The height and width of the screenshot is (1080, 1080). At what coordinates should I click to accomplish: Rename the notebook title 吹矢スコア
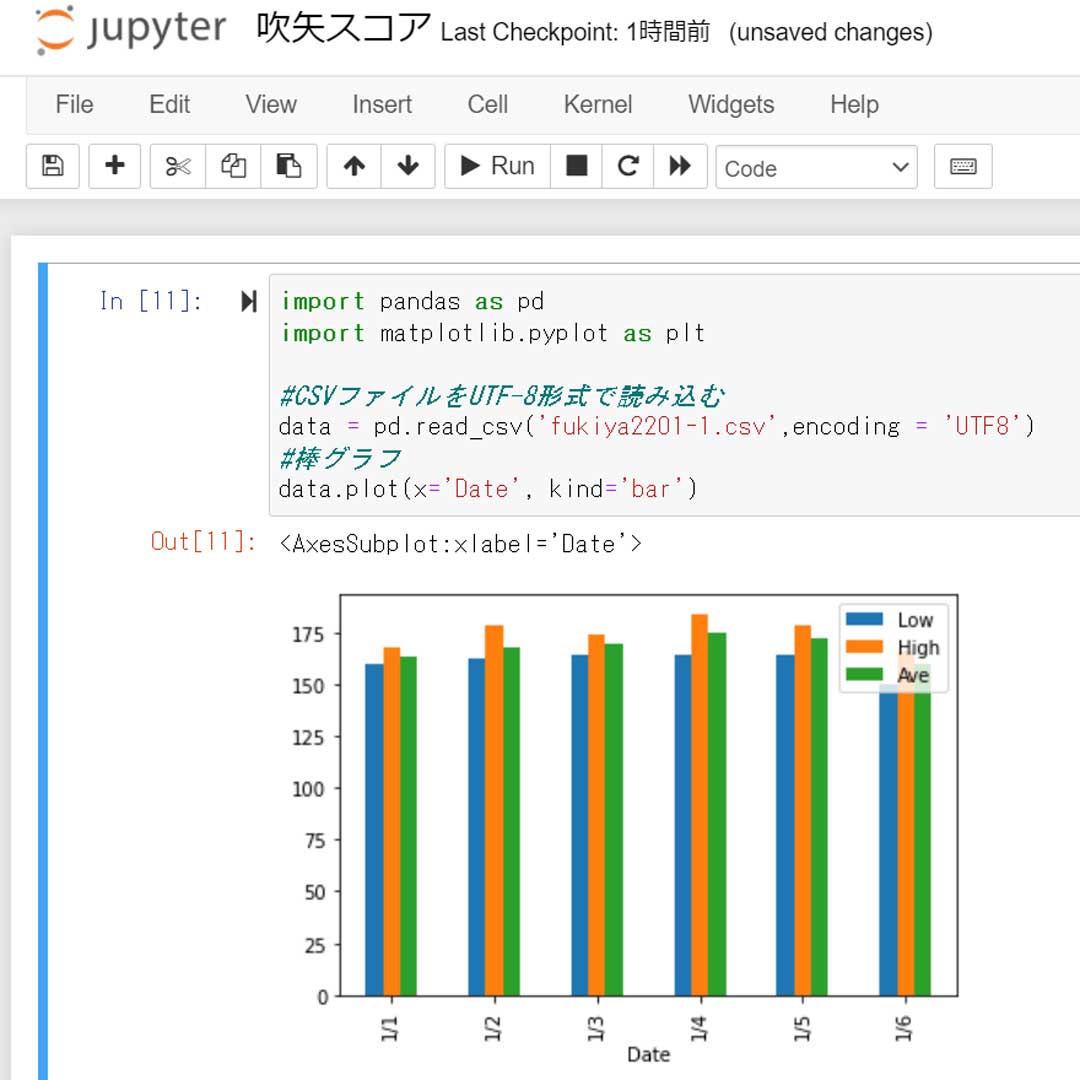tap(344, 28)
